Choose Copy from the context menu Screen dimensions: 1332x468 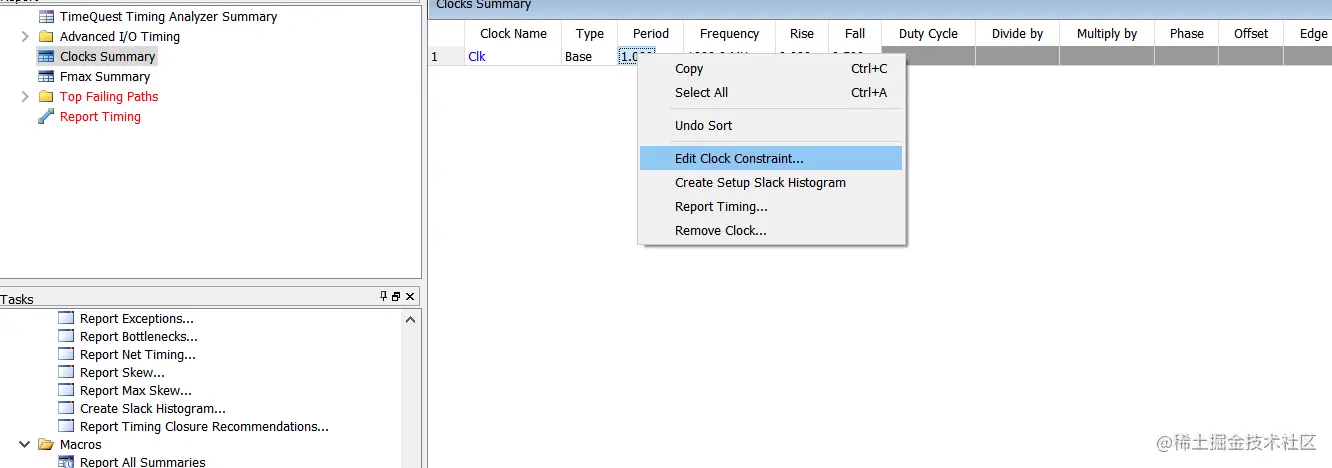771,69
